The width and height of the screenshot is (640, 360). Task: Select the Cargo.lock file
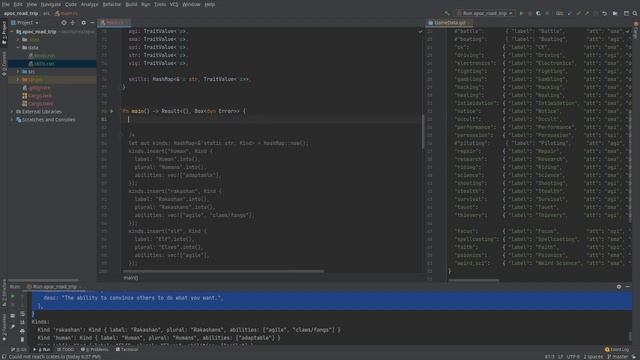click(x=37, y=96)
